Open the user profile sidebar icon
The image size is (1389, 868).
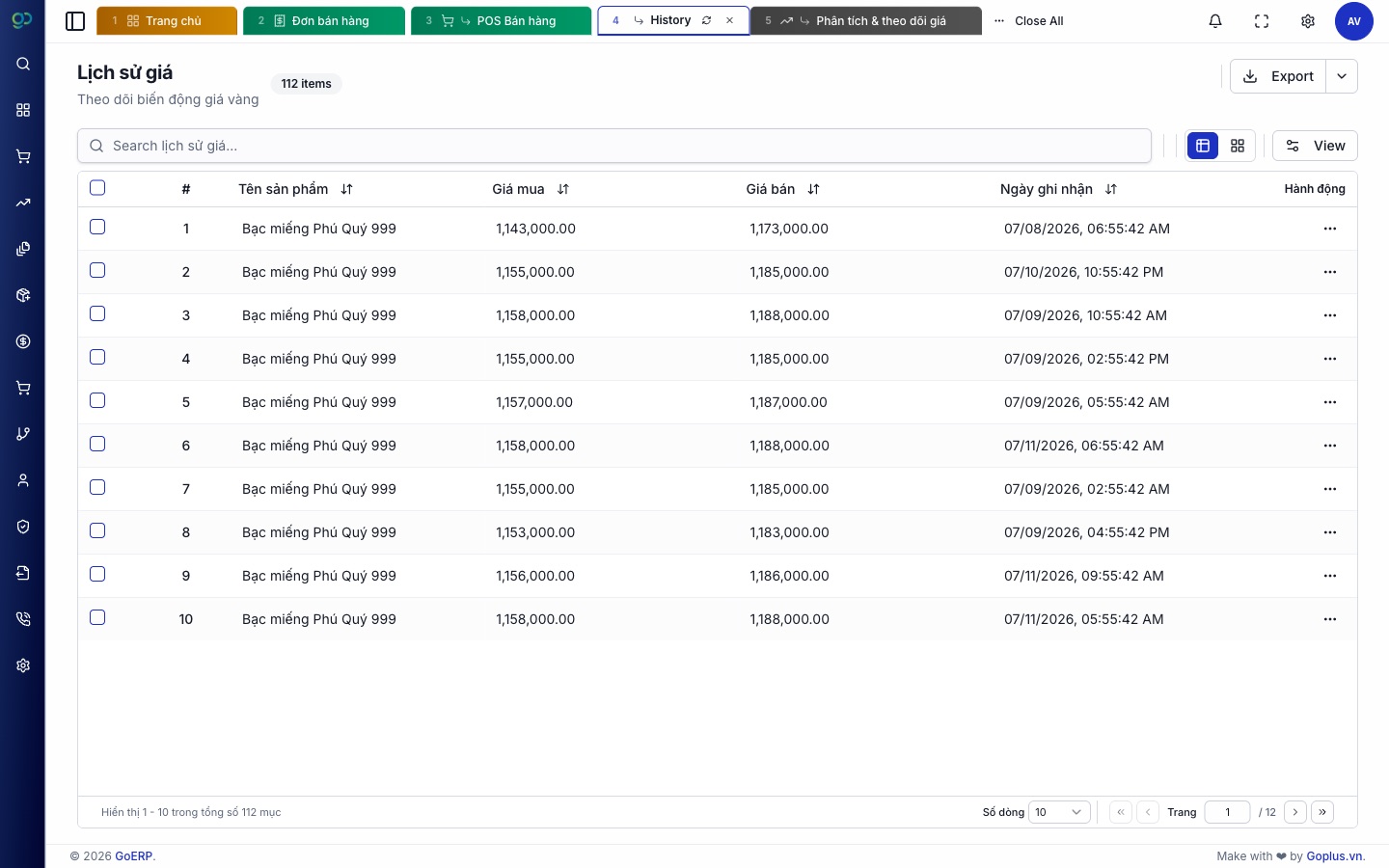[23, 480]
